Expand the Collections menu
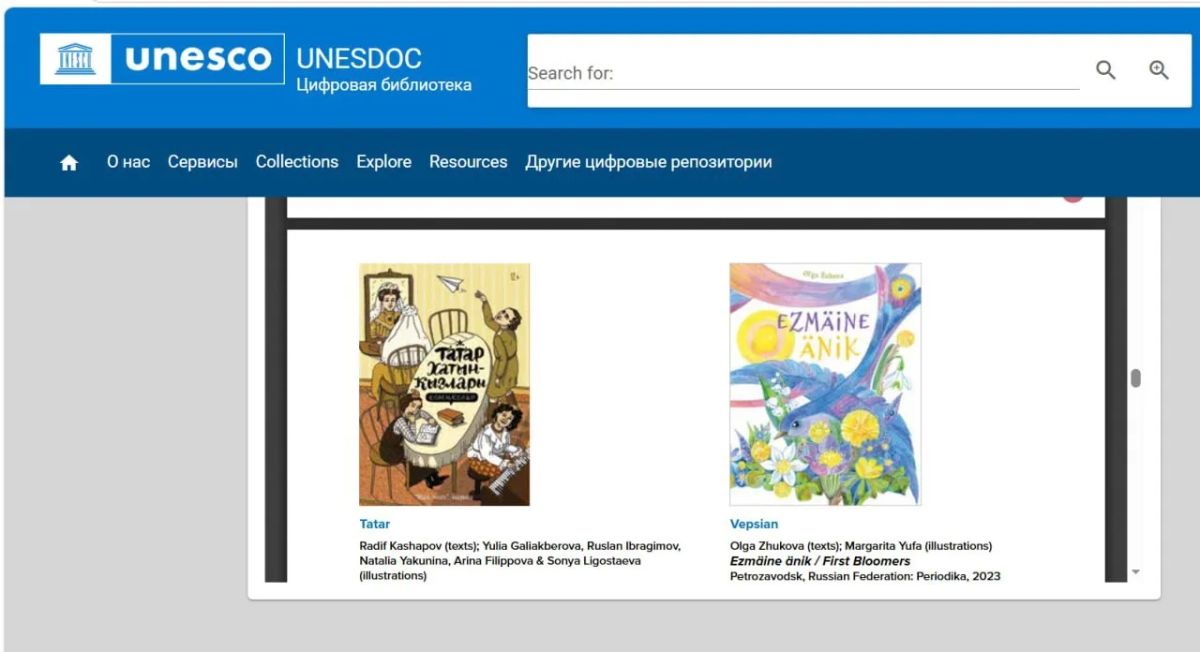Screen dimensions: 1200x652 click(297, 162)
